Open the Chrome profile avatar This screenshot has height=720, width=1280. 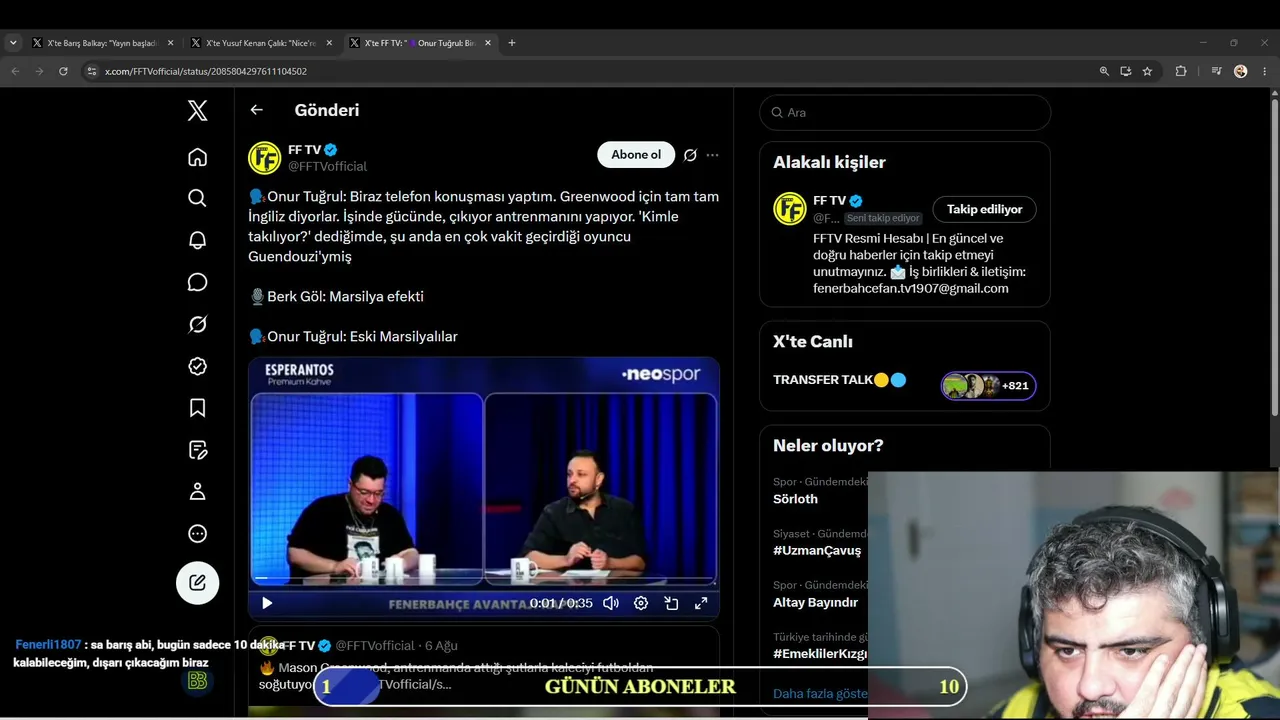[1241, 71]
